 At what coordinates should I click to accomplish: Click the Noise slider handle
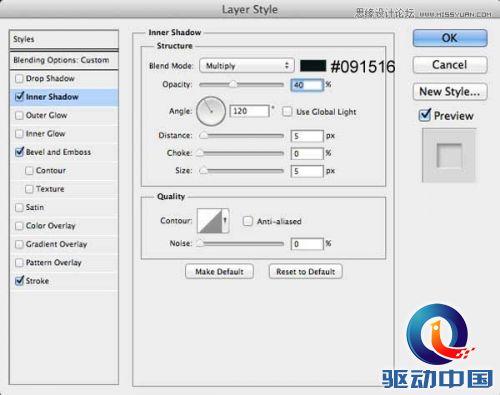coord(200,244)
